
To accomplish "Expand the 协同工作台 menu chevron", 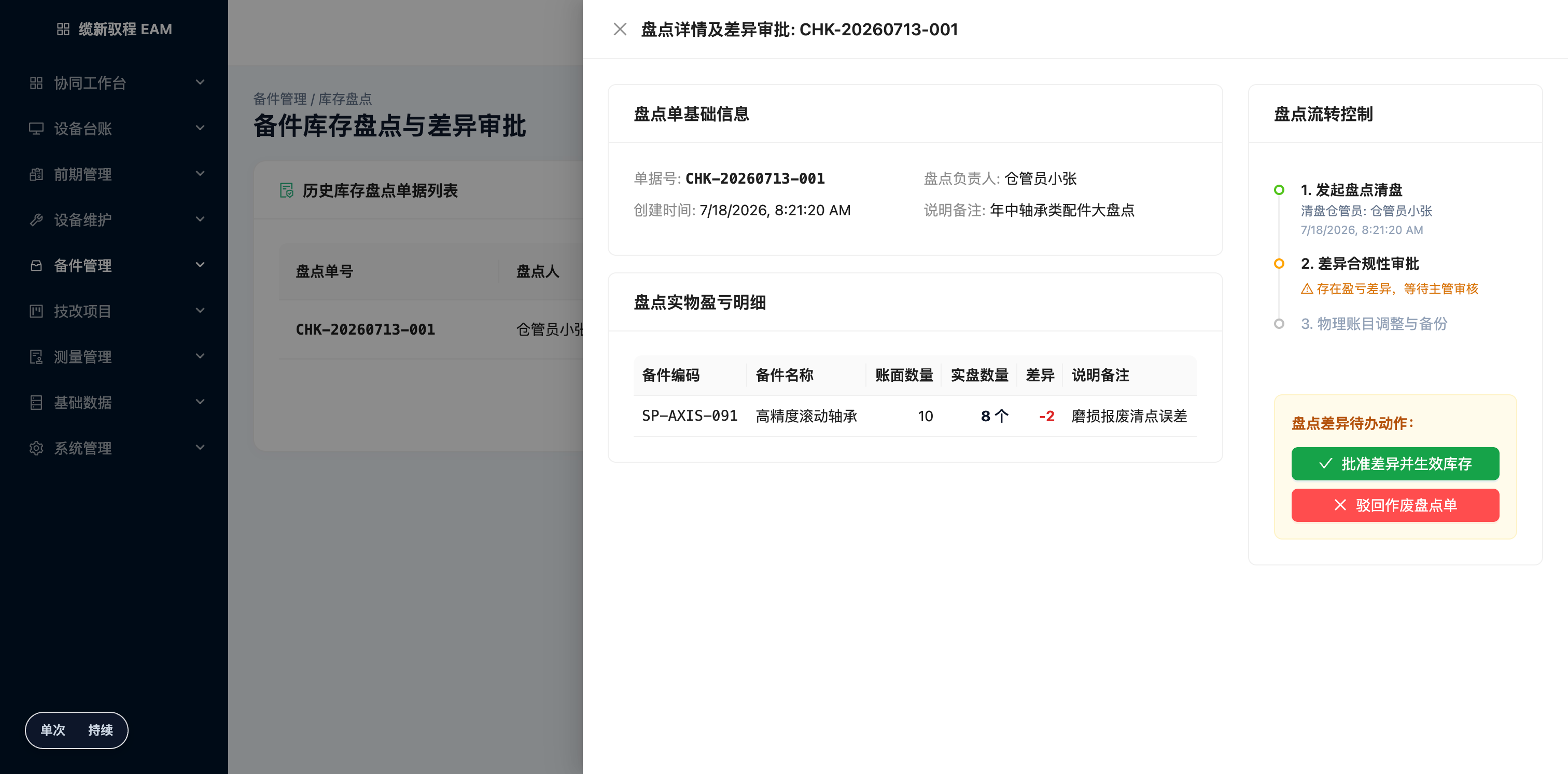I will click(200, 82).
